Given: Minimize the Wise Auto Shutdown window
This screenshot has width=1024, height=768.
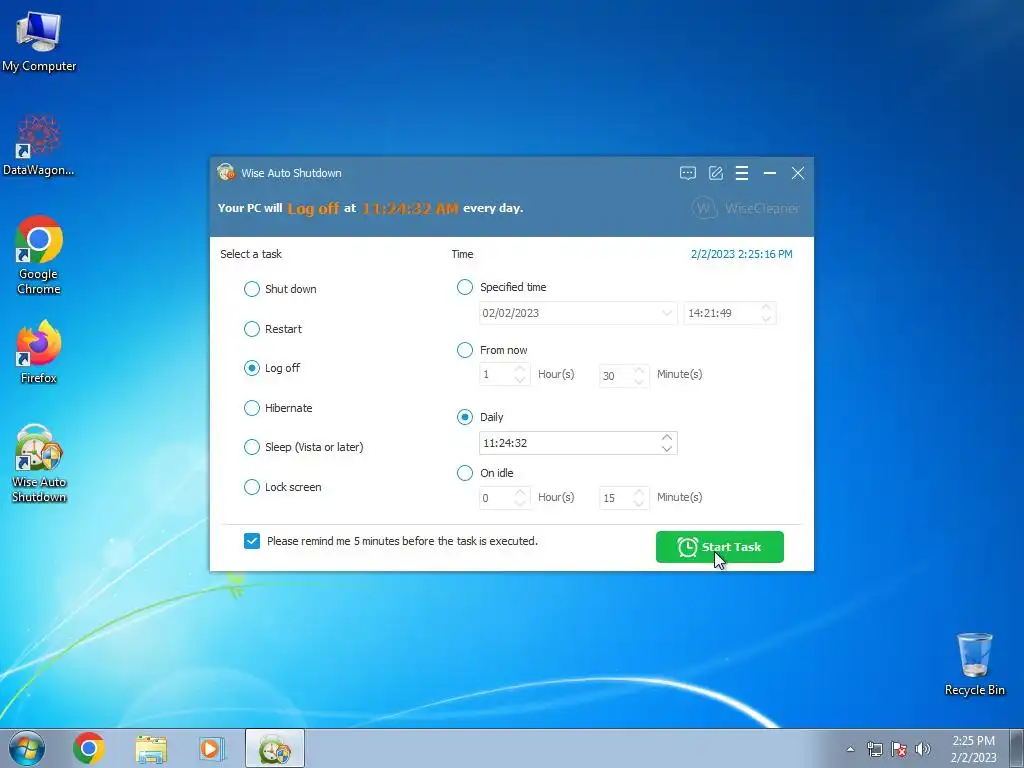Looking at the screenshot, I should pos(770,173).
